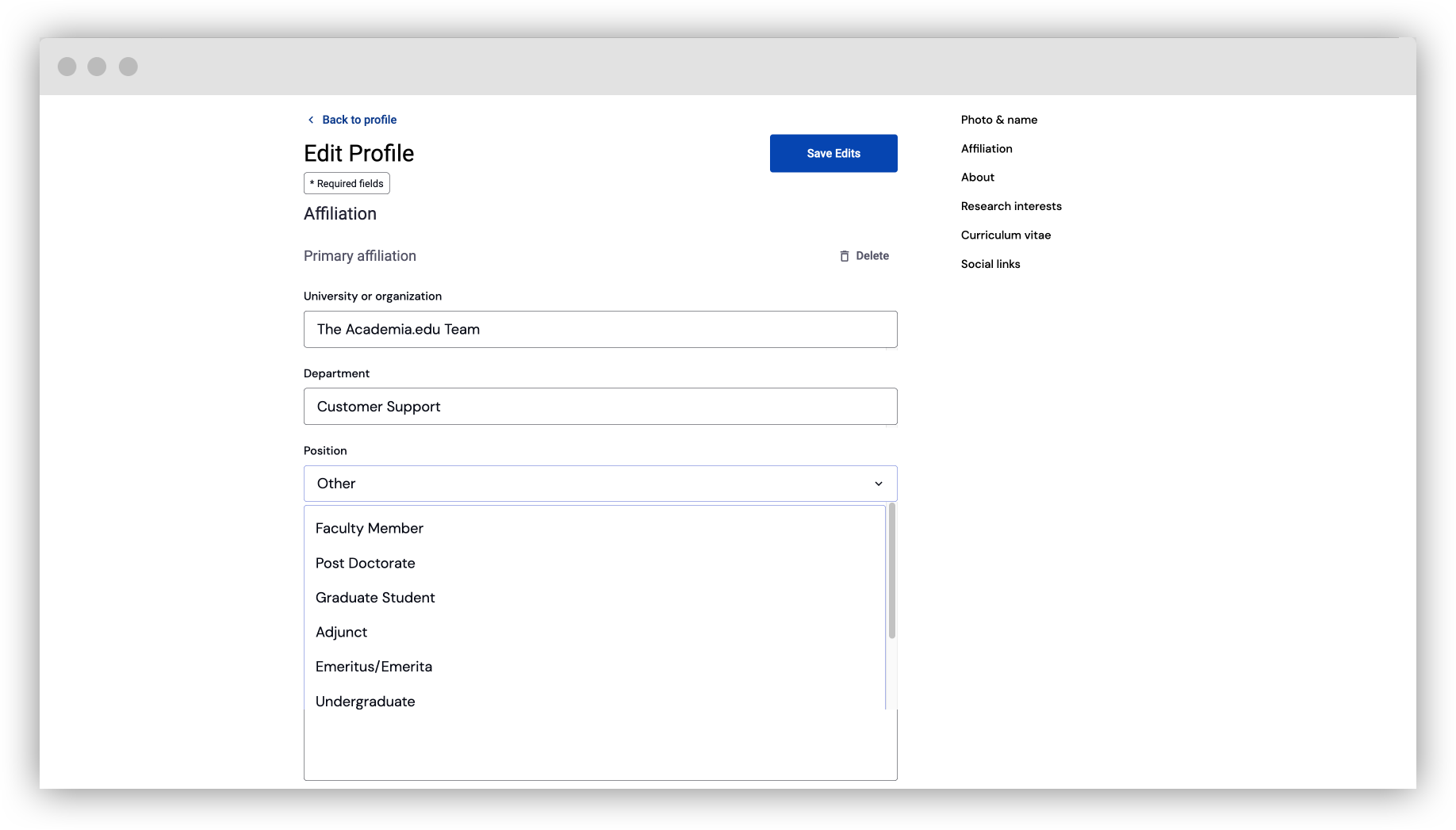This screenshot has width=1456, height=830.
Task: Choose Graduate Student from the list
Action: click(595, 598)
